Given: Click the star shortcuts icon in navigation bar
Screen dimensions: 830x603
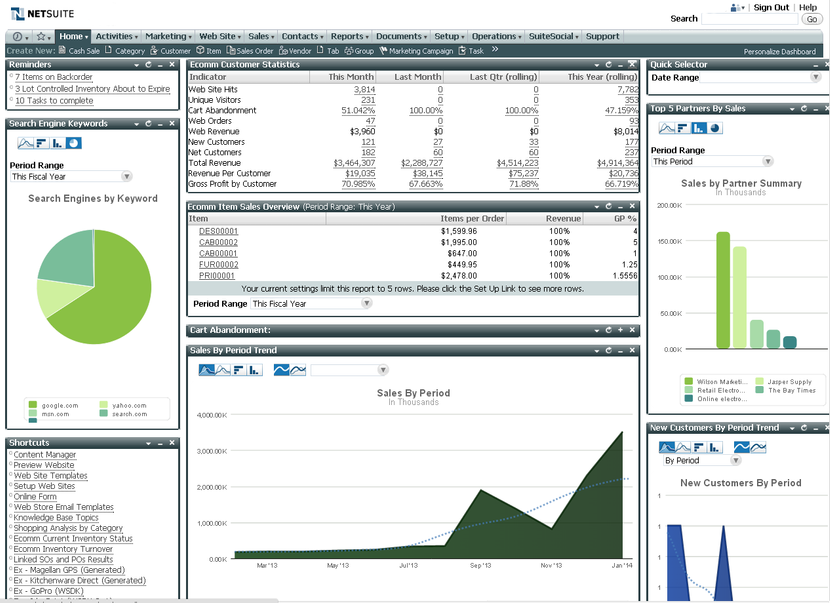Looking at the screenshot, I should tap(42, 37).
